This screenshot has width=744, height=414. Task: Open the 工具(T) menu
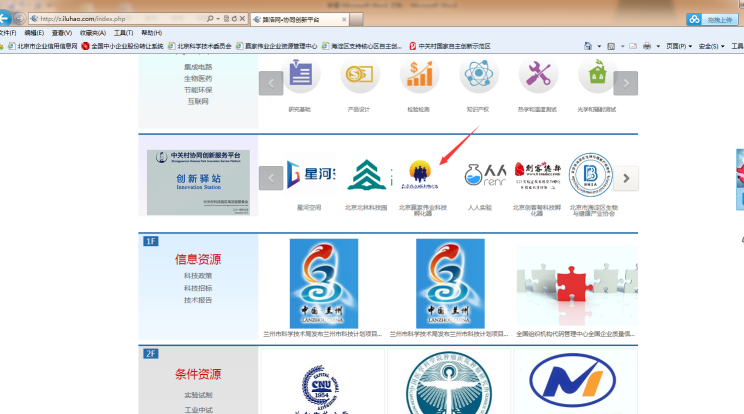tap(123, 33)
